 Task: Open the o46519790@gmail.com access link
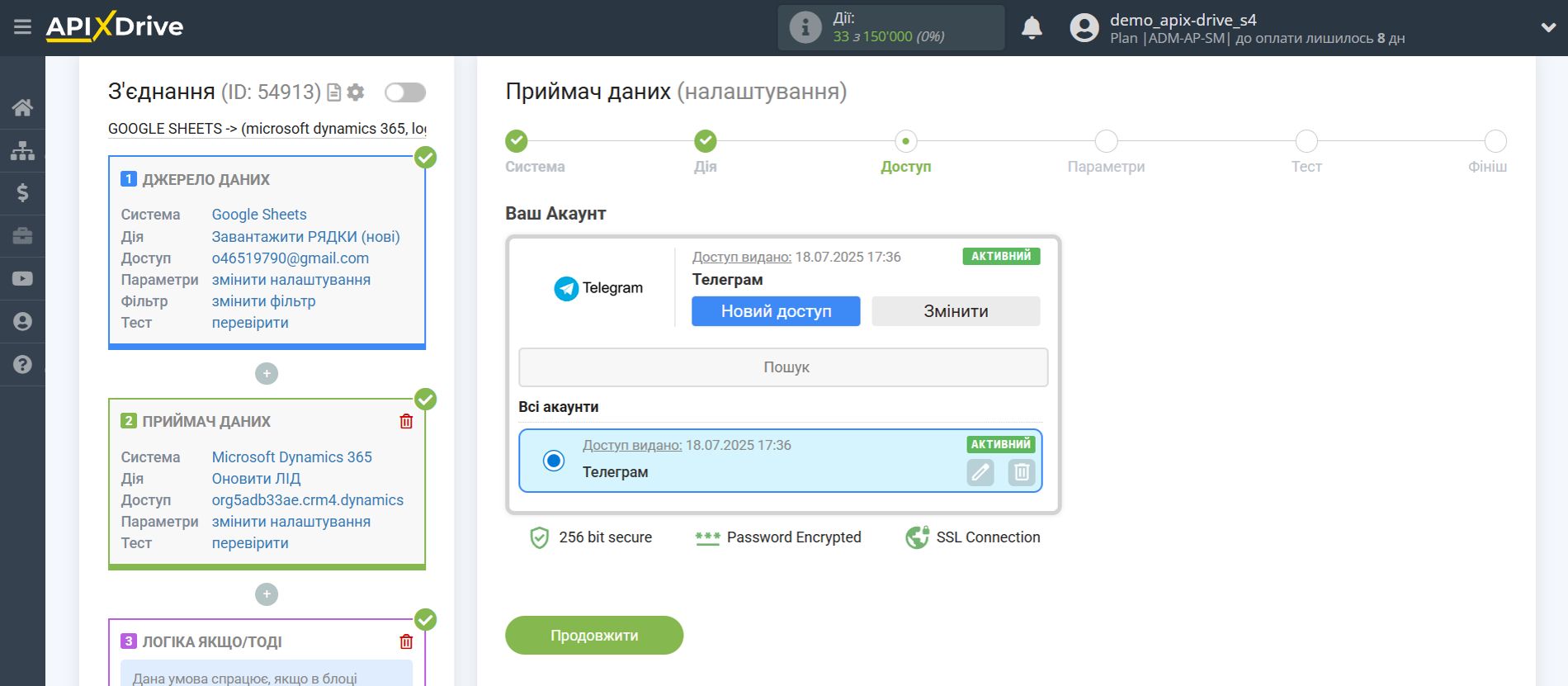click(x=290, y=258)
